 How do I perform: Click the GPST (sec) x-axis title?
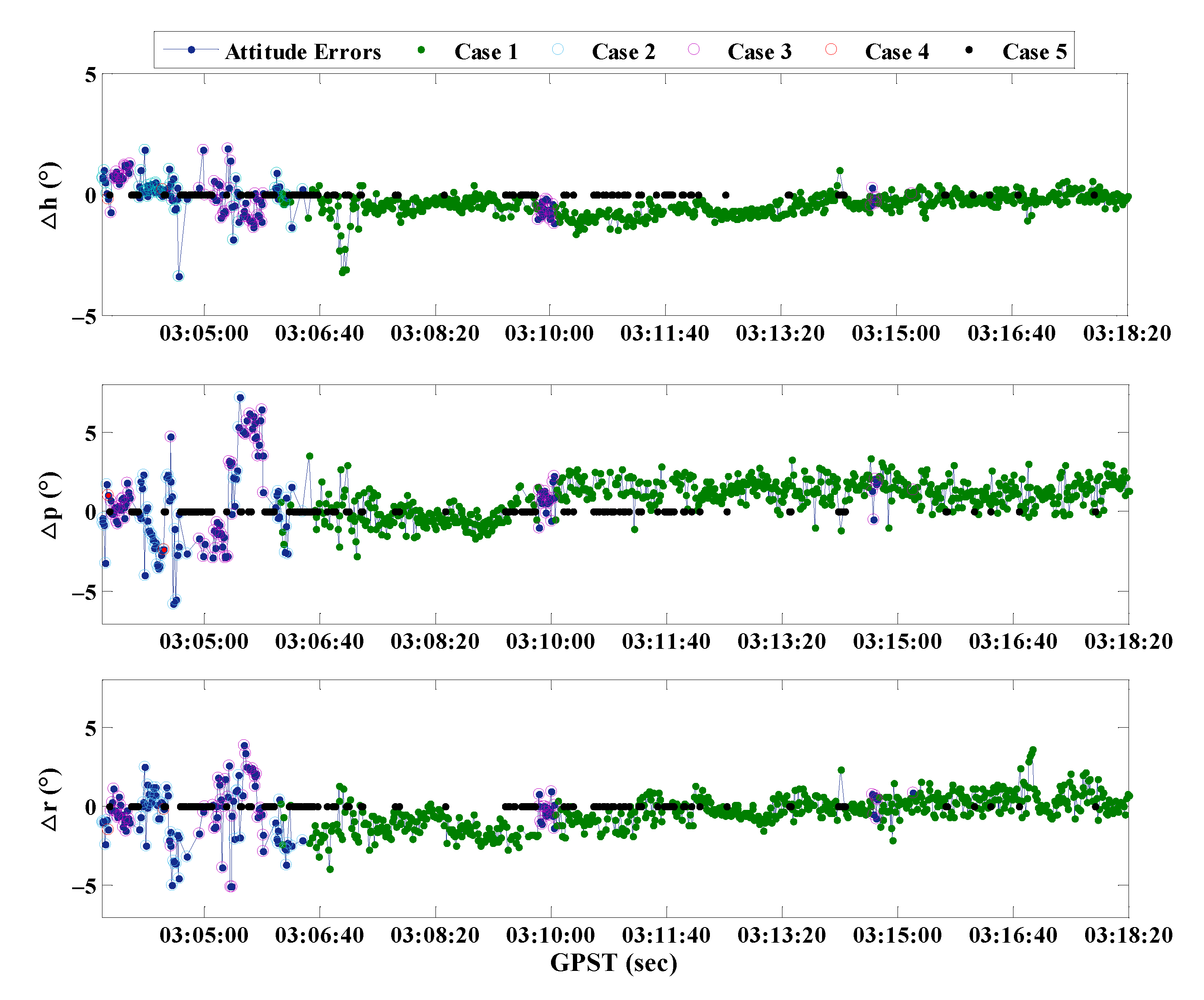coord(613,963)
